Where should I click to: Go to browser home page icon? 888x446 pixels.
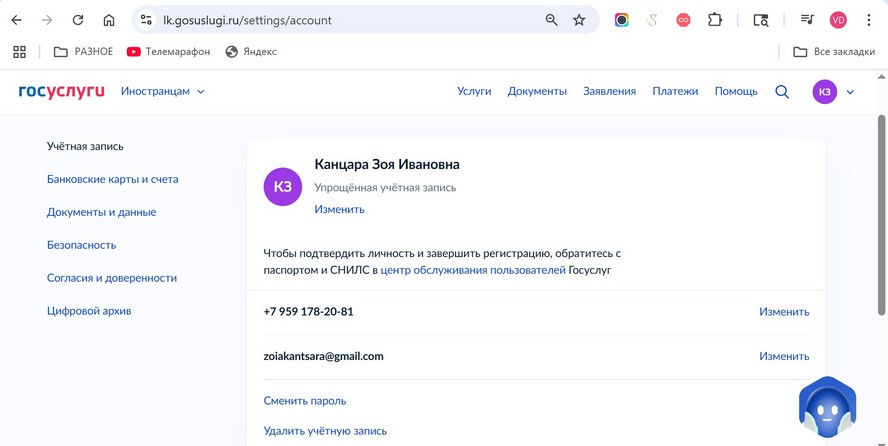[109, 20]
